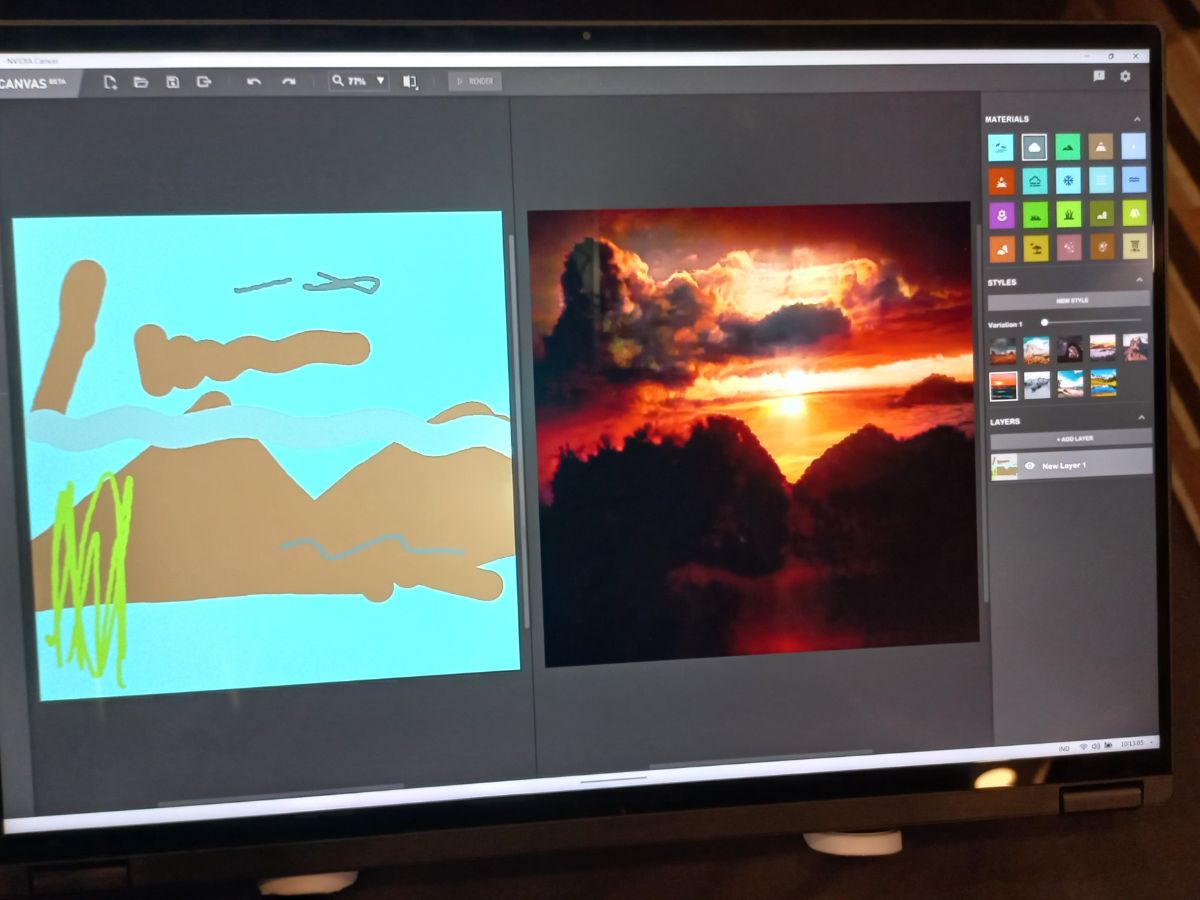
Task: Collapse the Materials panel
Action: (1139, 118)
